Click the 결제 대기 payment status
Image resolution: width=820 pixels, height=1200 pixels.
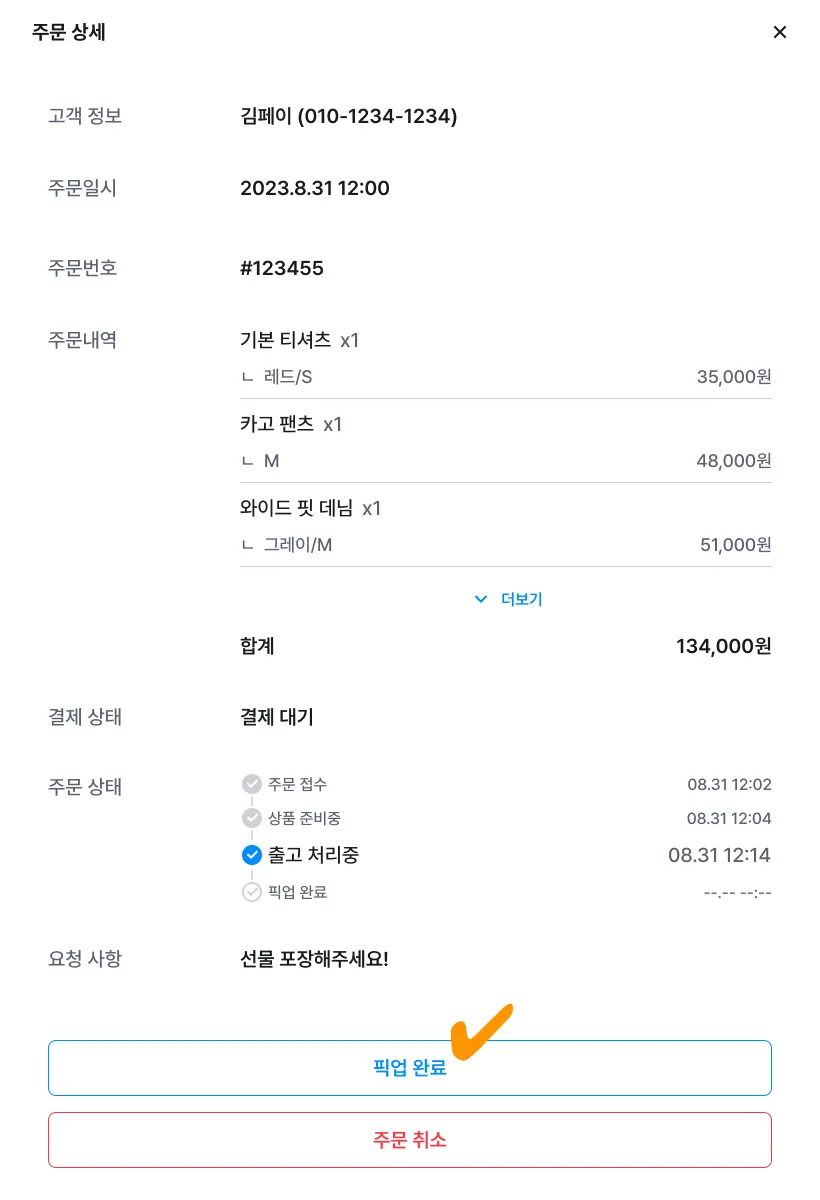(277, 717)
